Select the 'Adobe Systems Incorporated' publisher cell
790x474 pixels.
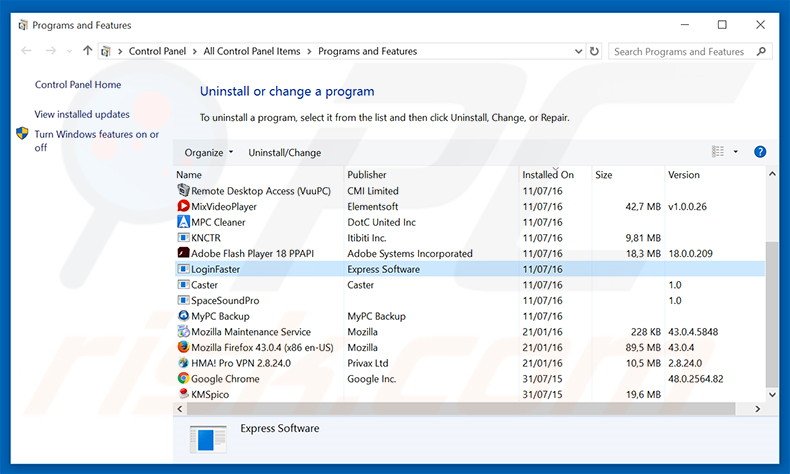click(410, 253)
